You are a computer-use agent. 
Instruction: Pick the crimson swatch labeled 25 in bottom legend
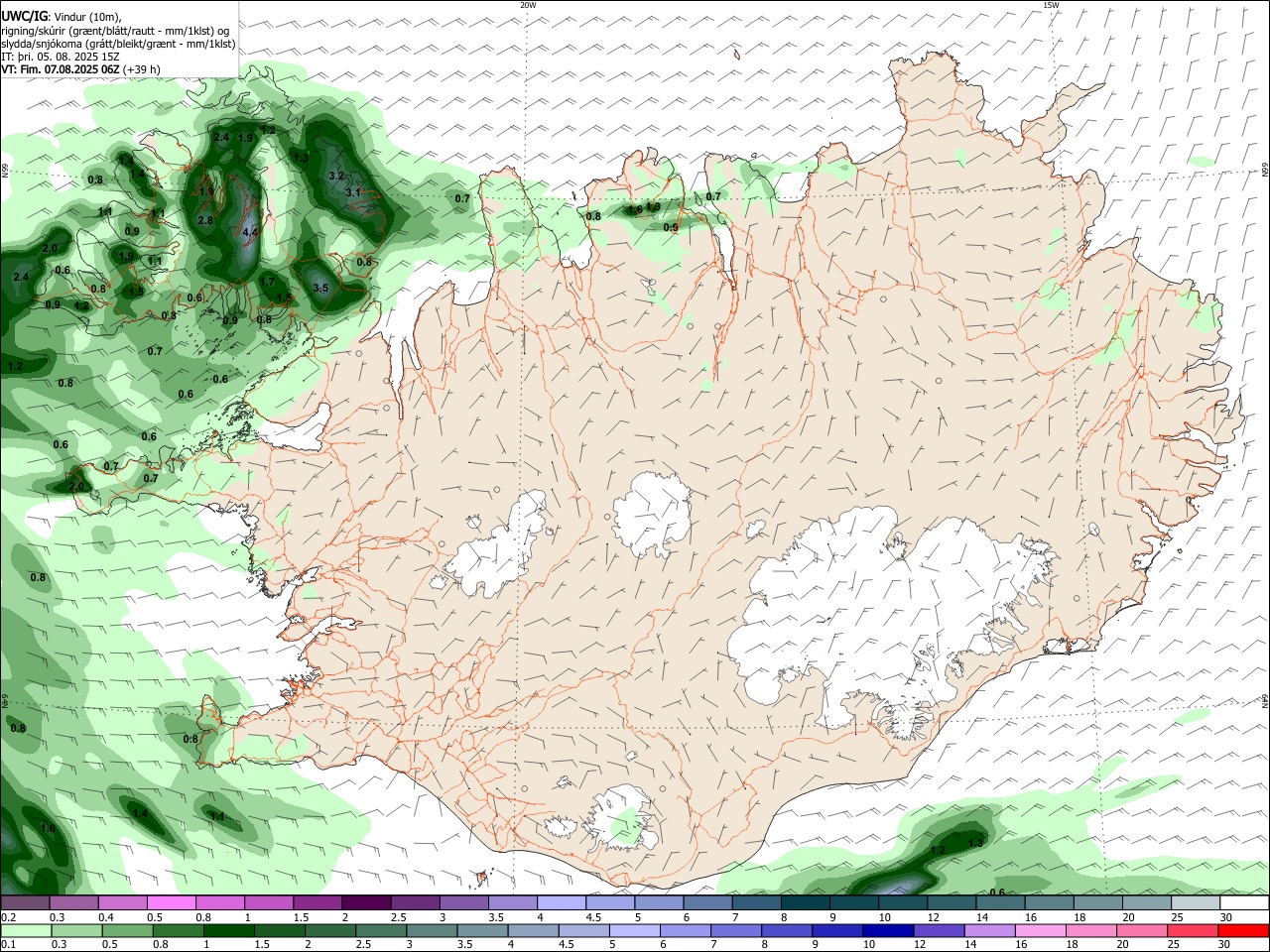(1193, 931)
